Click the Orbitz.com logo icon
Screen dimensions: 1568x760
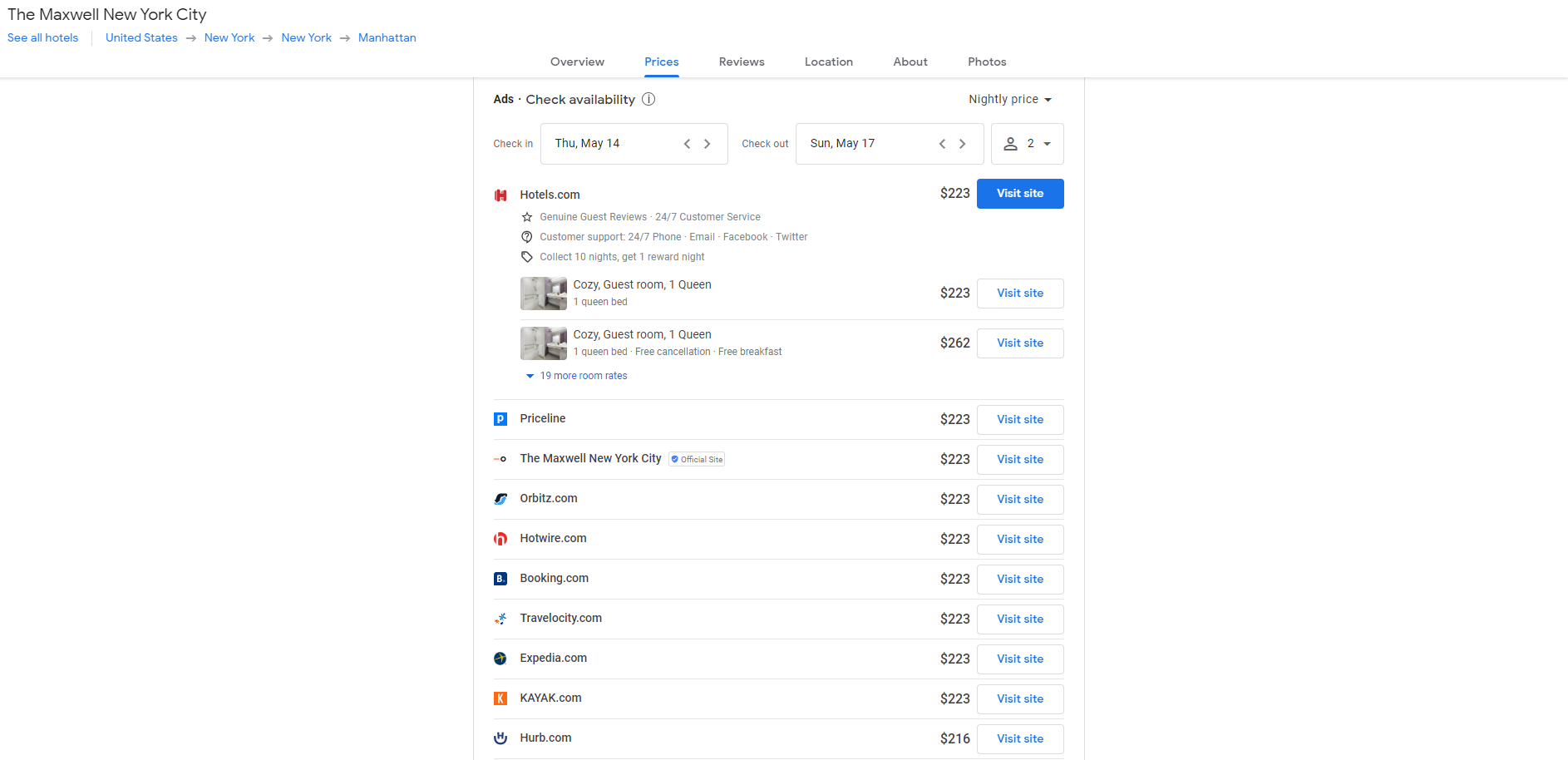[x=500, y=499]
